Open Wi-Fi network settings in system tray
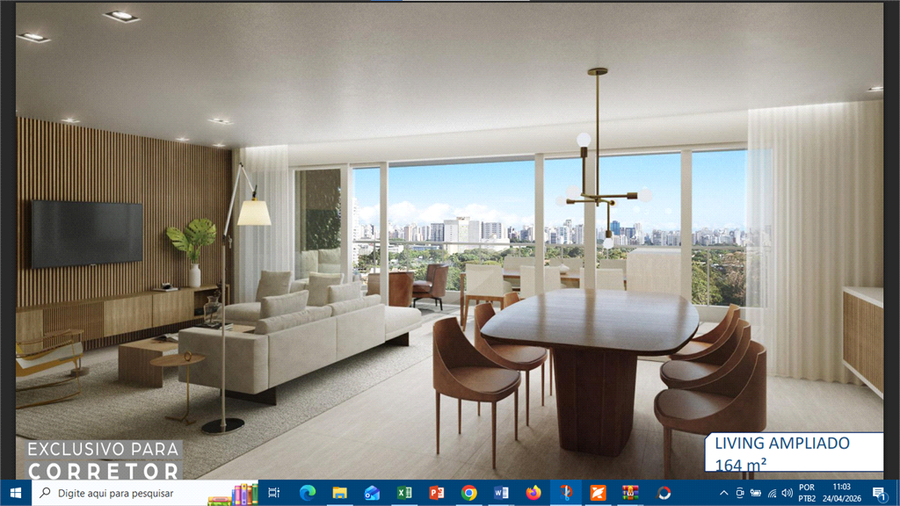Screen dimensions: 900x506 [772, 493]
